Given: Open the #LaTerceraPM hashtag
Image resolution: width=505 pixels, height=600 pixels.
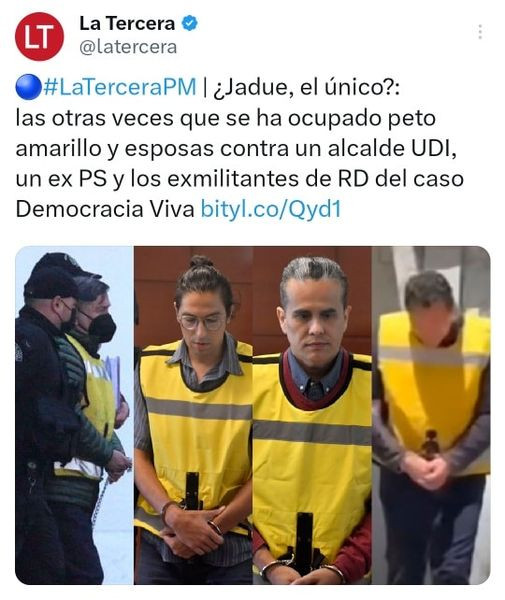Looking at the screenshot, I should (x=120, y=87).
